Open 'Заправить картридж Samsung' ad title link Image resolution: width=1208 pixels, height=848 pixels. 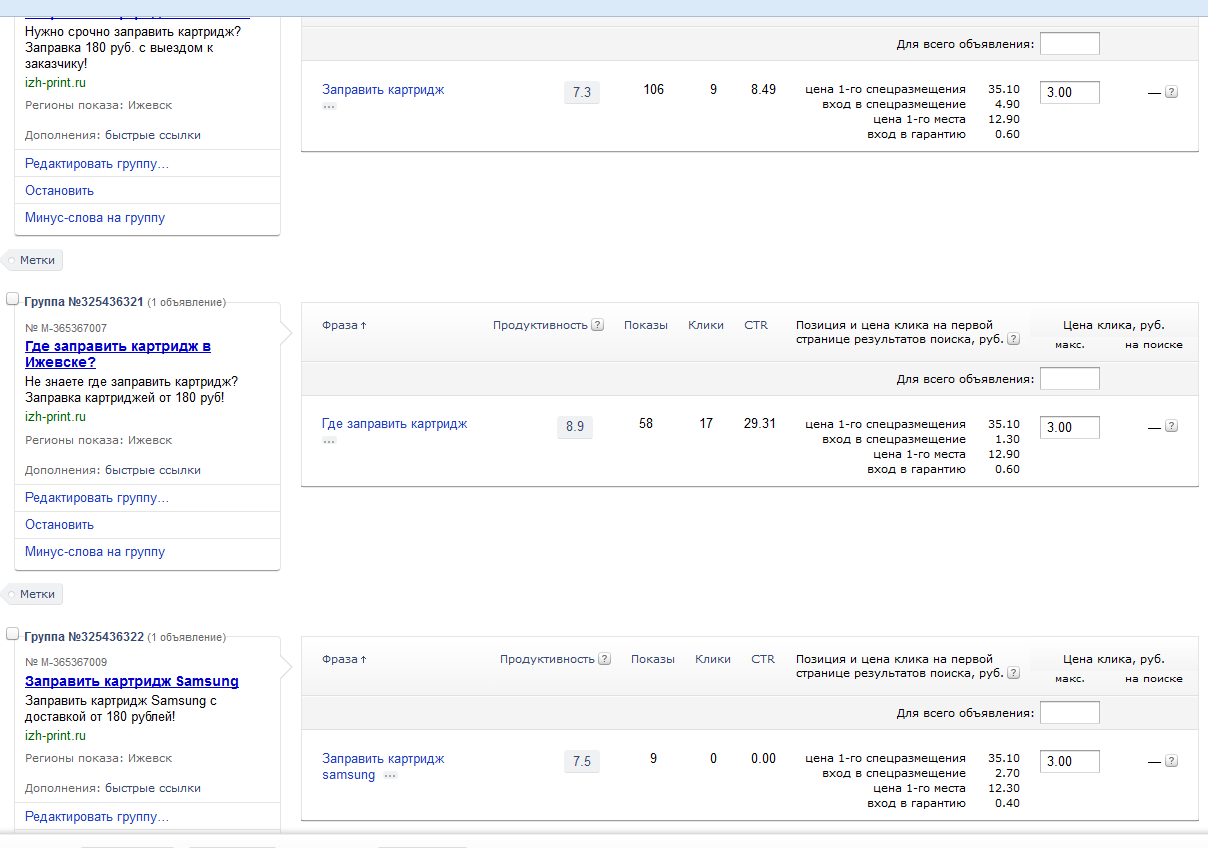pos(131,681)
